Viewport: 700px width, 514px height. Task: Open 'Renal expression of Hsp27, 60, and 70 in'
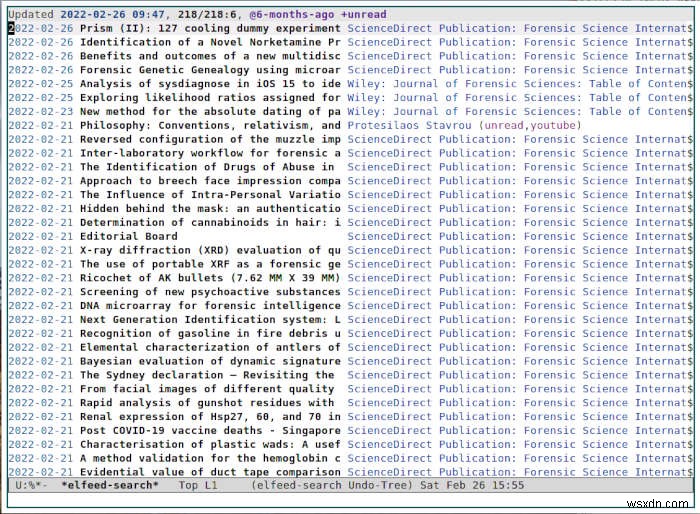210,416
